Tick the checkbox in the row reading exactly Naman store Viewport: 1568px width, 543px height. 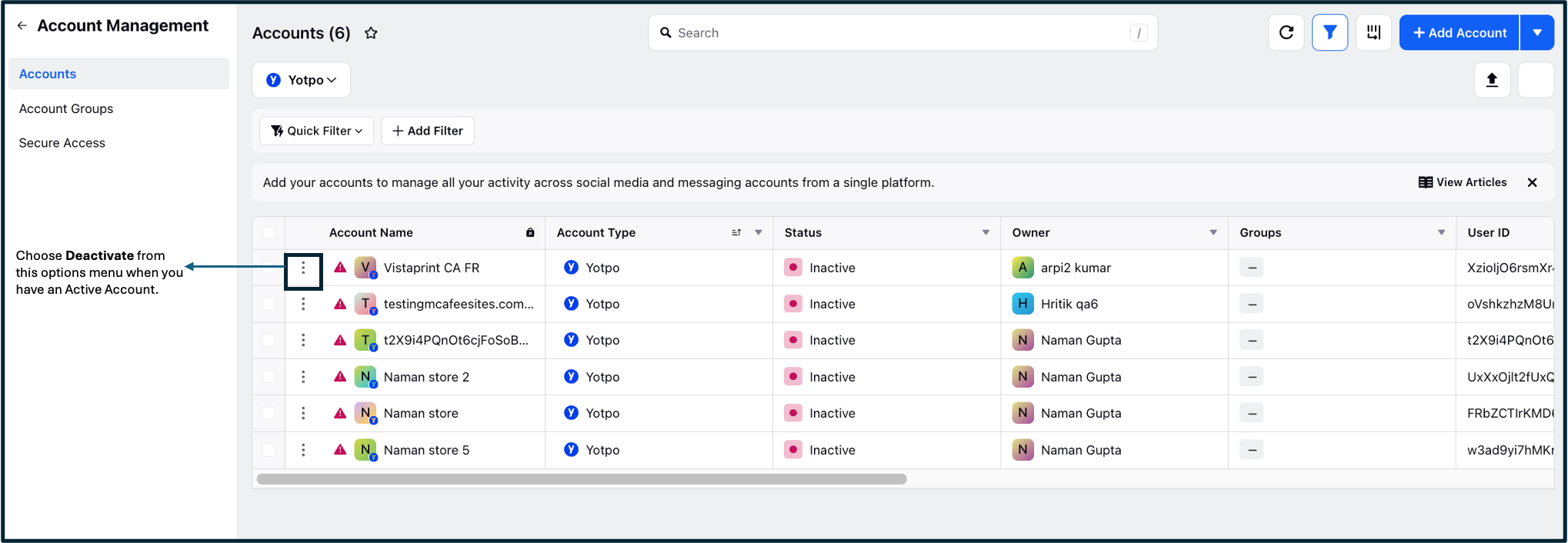269,413
